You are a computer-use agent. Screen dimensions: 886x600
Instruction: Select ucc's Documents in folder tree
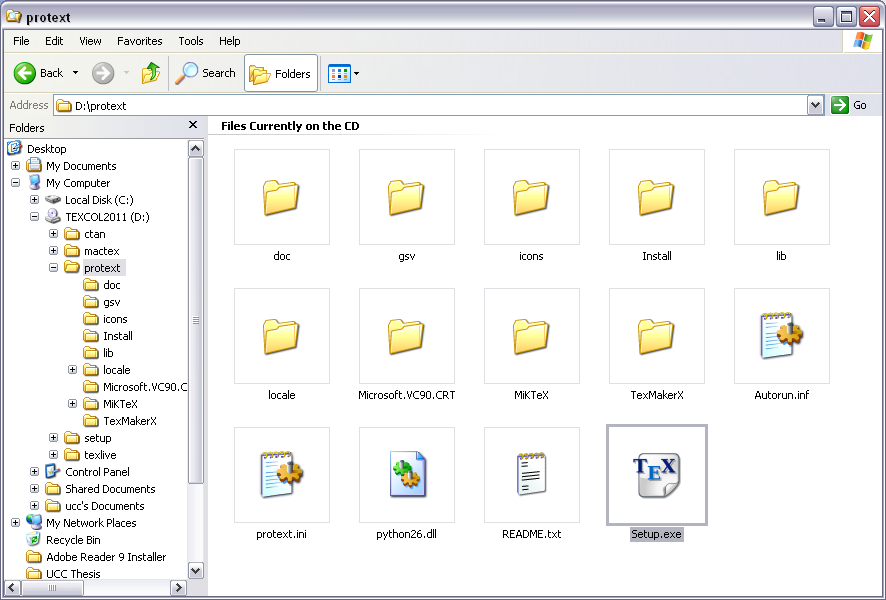95,506
